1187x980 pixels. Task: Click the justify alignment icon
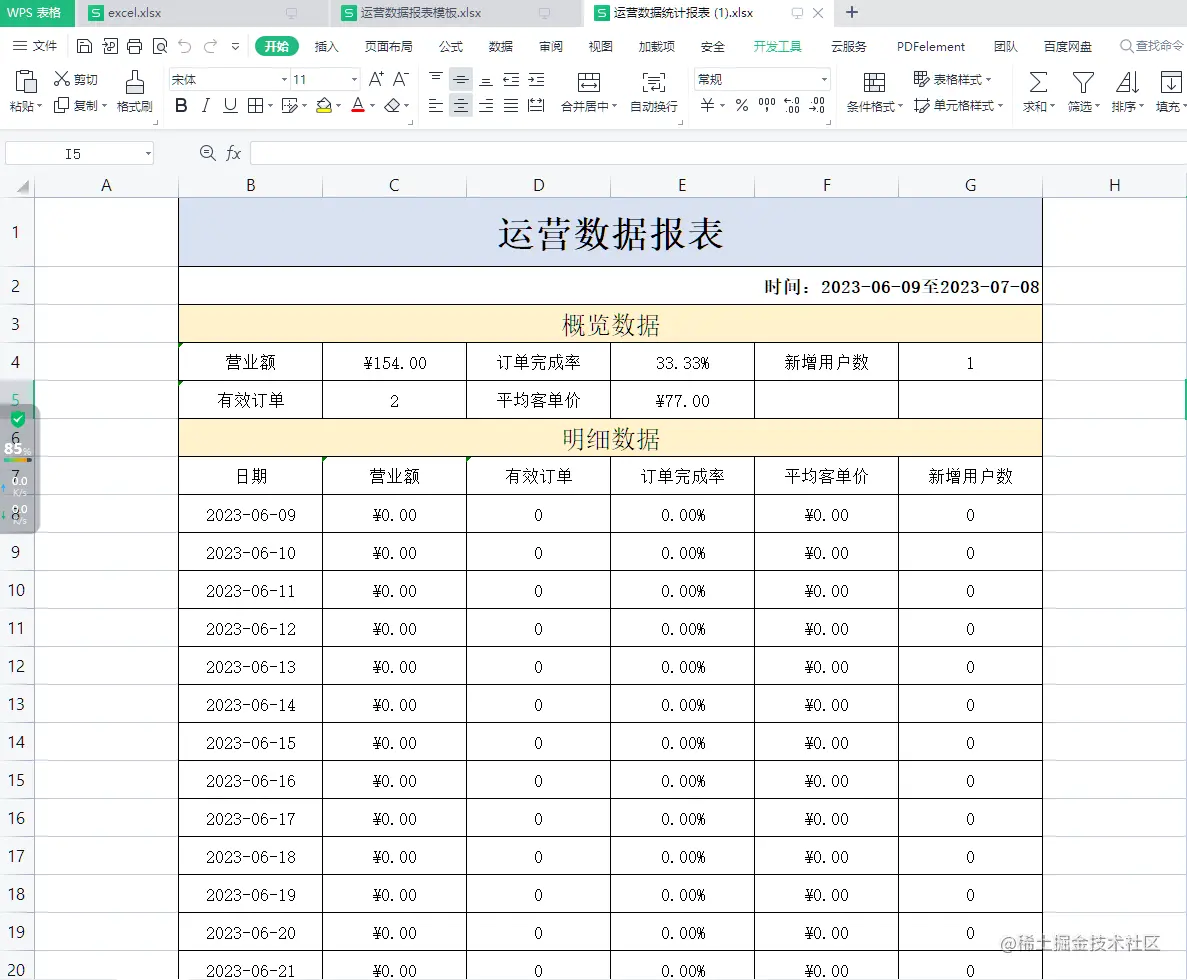511,105
